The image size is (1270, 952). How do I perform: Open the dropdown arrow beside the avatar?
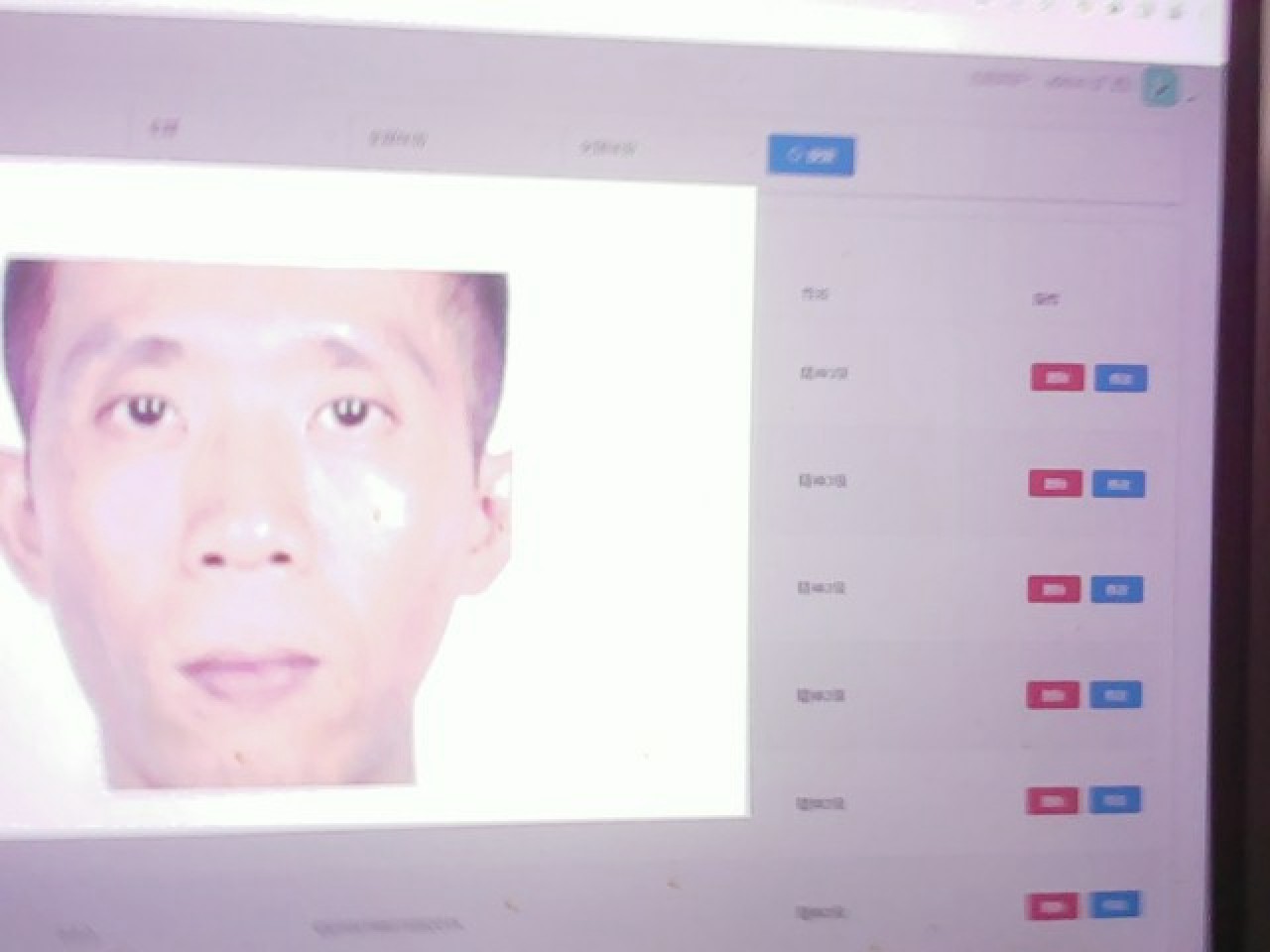click(1192, 97)
